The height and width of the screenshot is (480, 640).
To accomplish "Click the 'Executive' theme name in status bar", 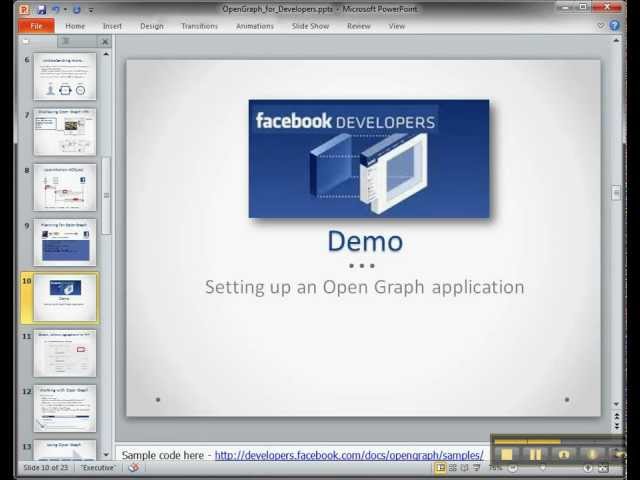I will pos(98,468).
